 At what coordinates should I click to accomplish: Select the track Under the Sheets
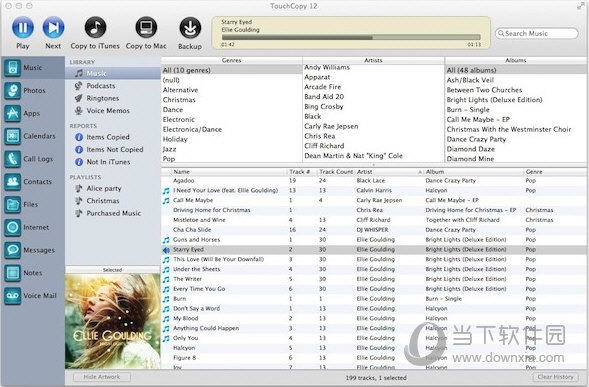coord(374,269)
